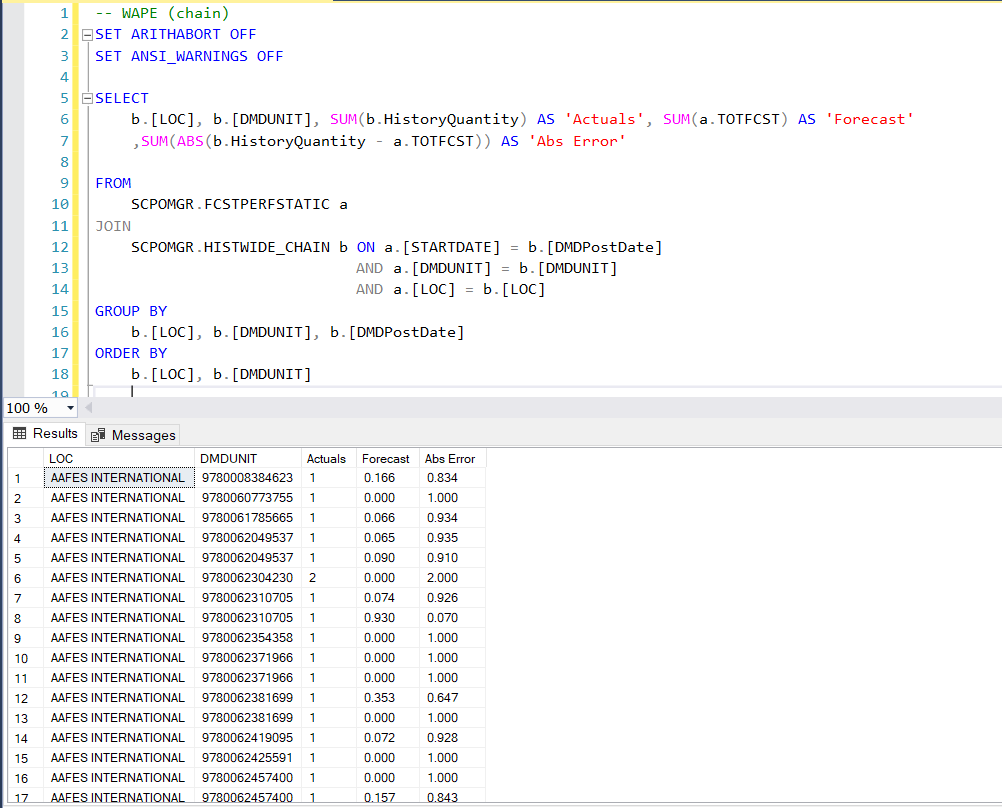1002x808 pixels.
Task: Click the SET ANSI_WARNINGS OFF line
Action: (x=189, y=56)
